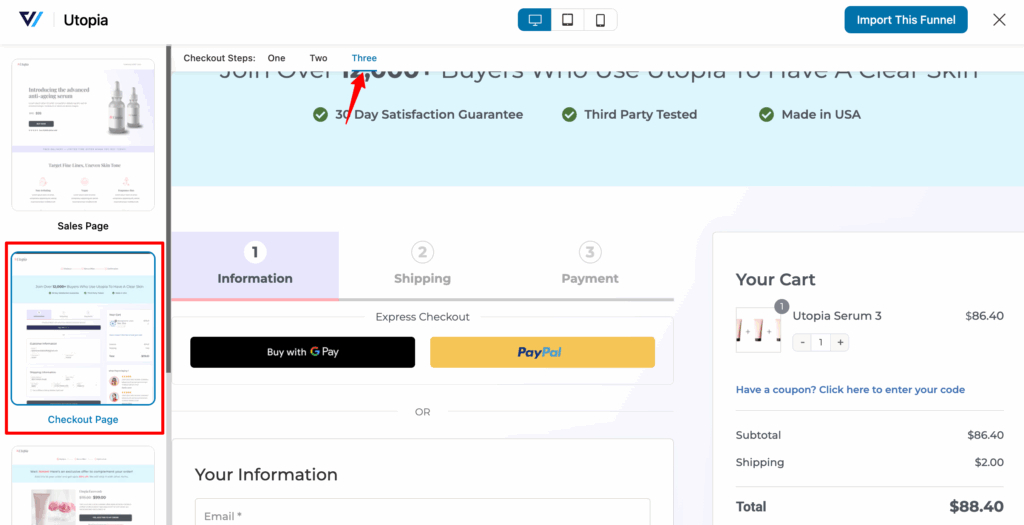Open the Checkout Page thumbnail
The height and width of the screenshot is (525, 1024).
pyautogui.click(x=83, y=328)
